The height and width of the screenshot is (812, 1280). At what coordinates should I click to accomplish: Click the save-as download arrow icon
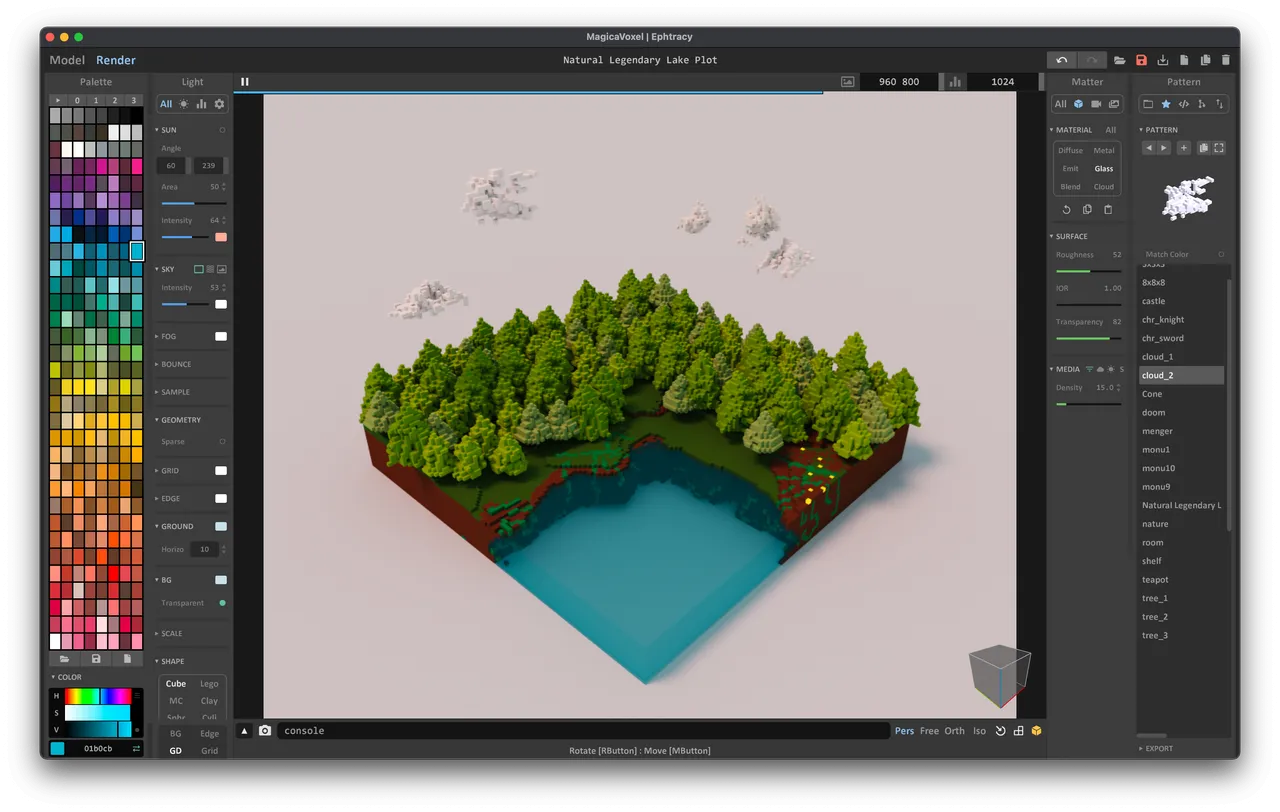click(1163, 60)
